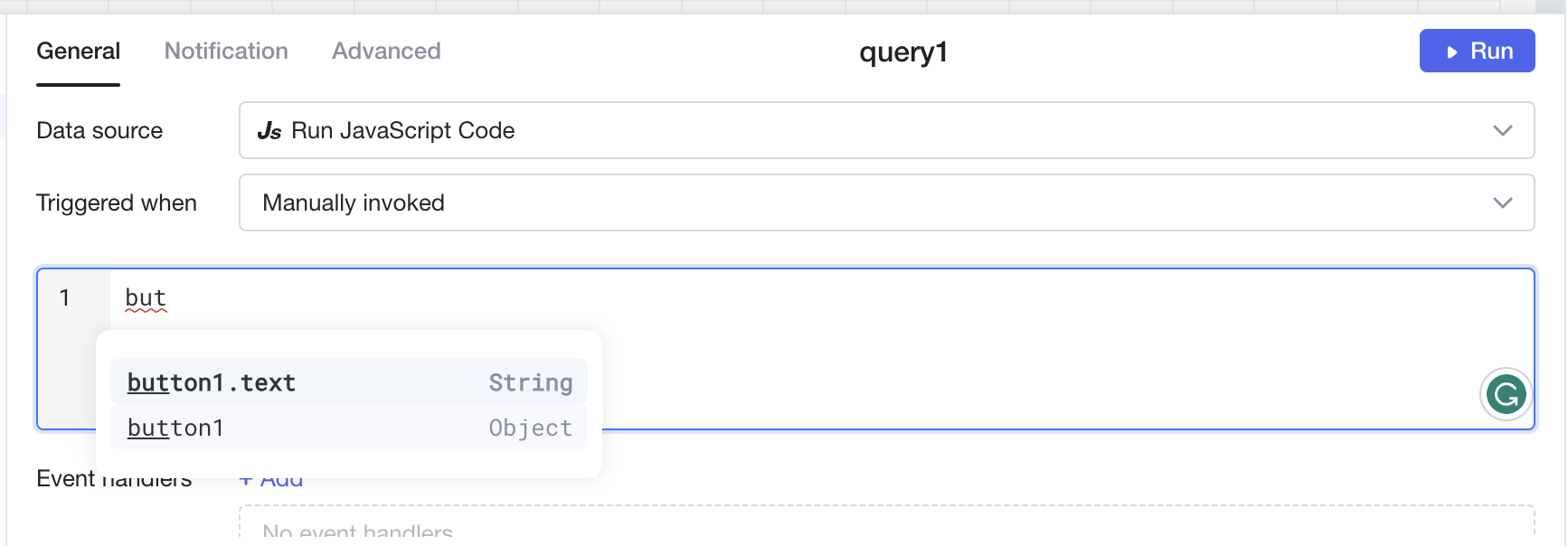
Task: Click the Event handlers label
Action: pyautogui.click(x=65, y=478)
